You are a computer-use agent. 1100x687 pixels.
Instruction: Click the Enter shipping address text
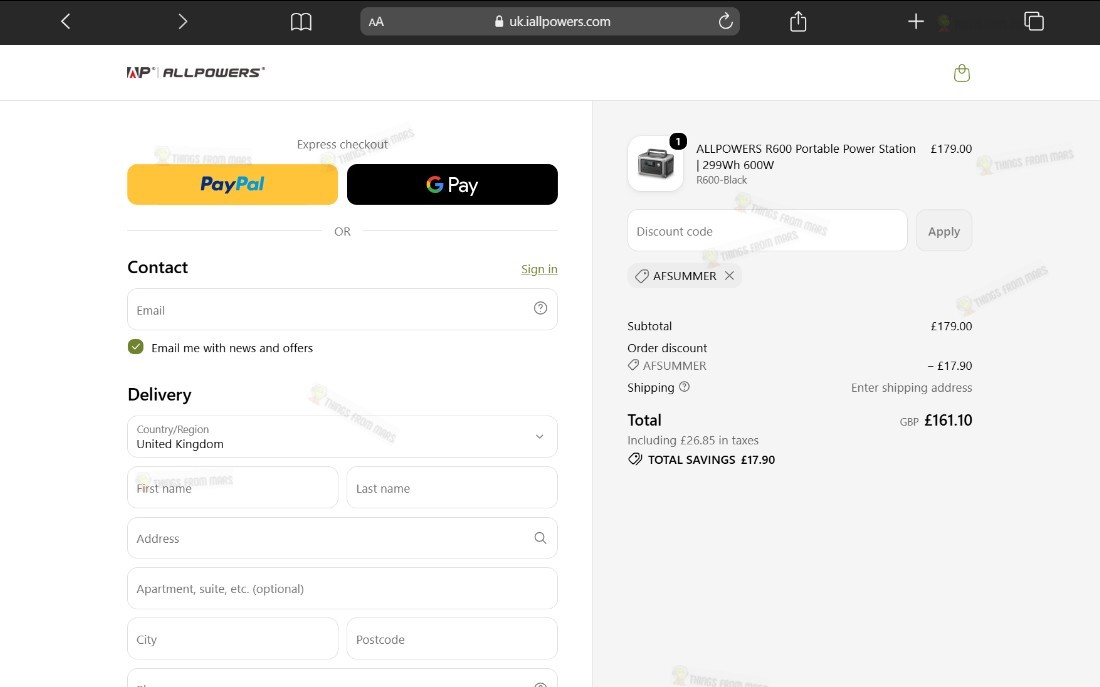[x=911, y=387]
